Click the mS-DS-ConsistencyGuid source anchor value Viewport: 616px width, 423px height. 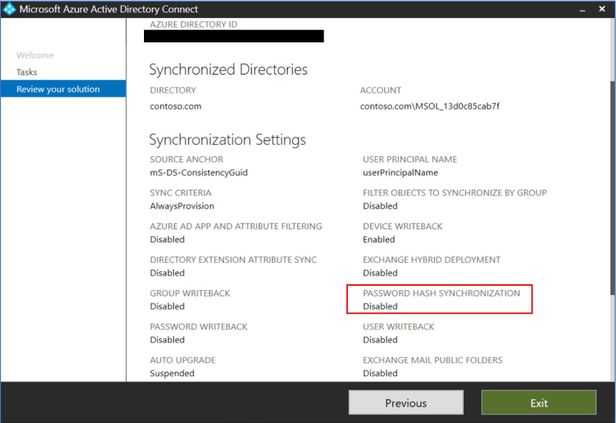198,172
